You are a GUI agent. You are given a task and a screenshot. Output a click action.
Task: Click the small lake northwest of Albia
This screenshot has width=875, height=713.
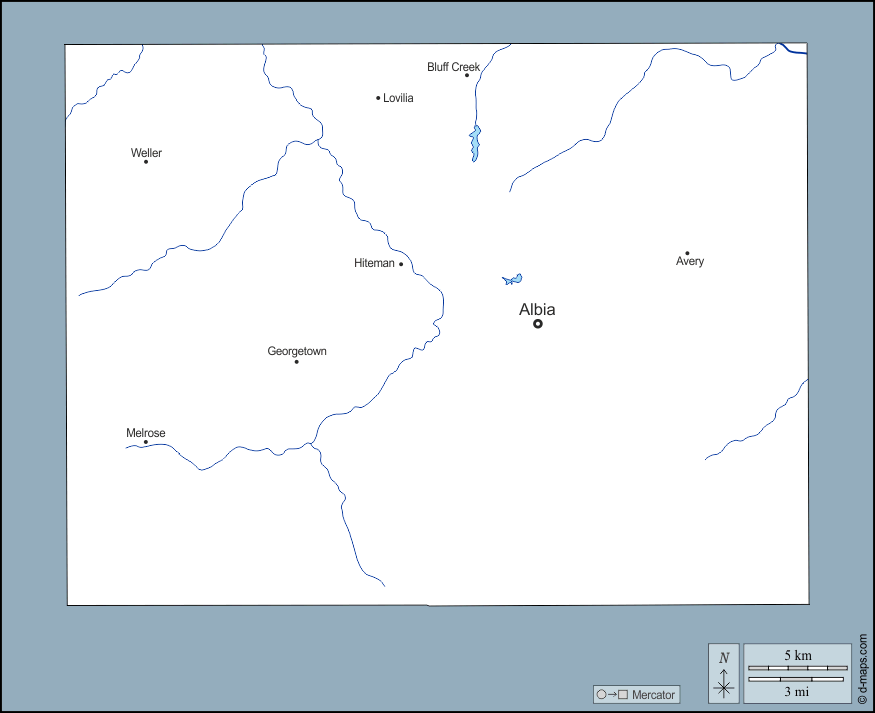coord(512,280)
